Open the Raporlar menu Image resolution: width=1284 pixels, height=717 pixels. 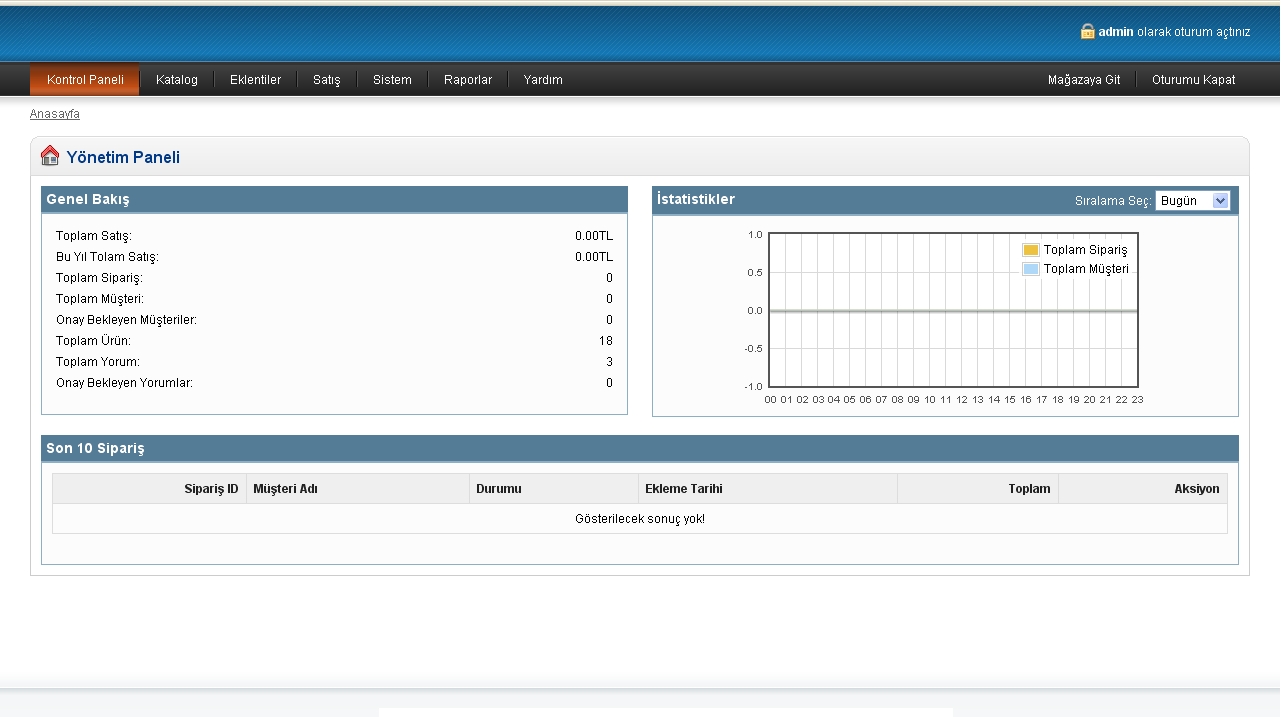(x=468, y=80)
